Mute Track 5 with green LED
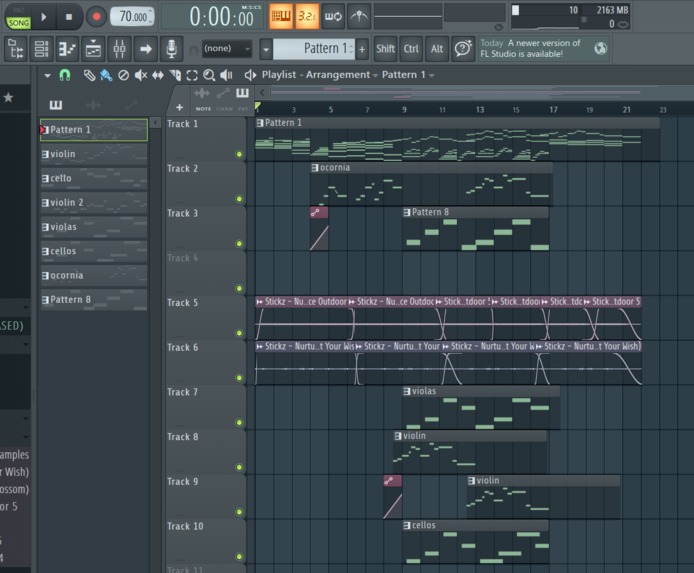Viewport: 694px width, 573px height. 239,333
